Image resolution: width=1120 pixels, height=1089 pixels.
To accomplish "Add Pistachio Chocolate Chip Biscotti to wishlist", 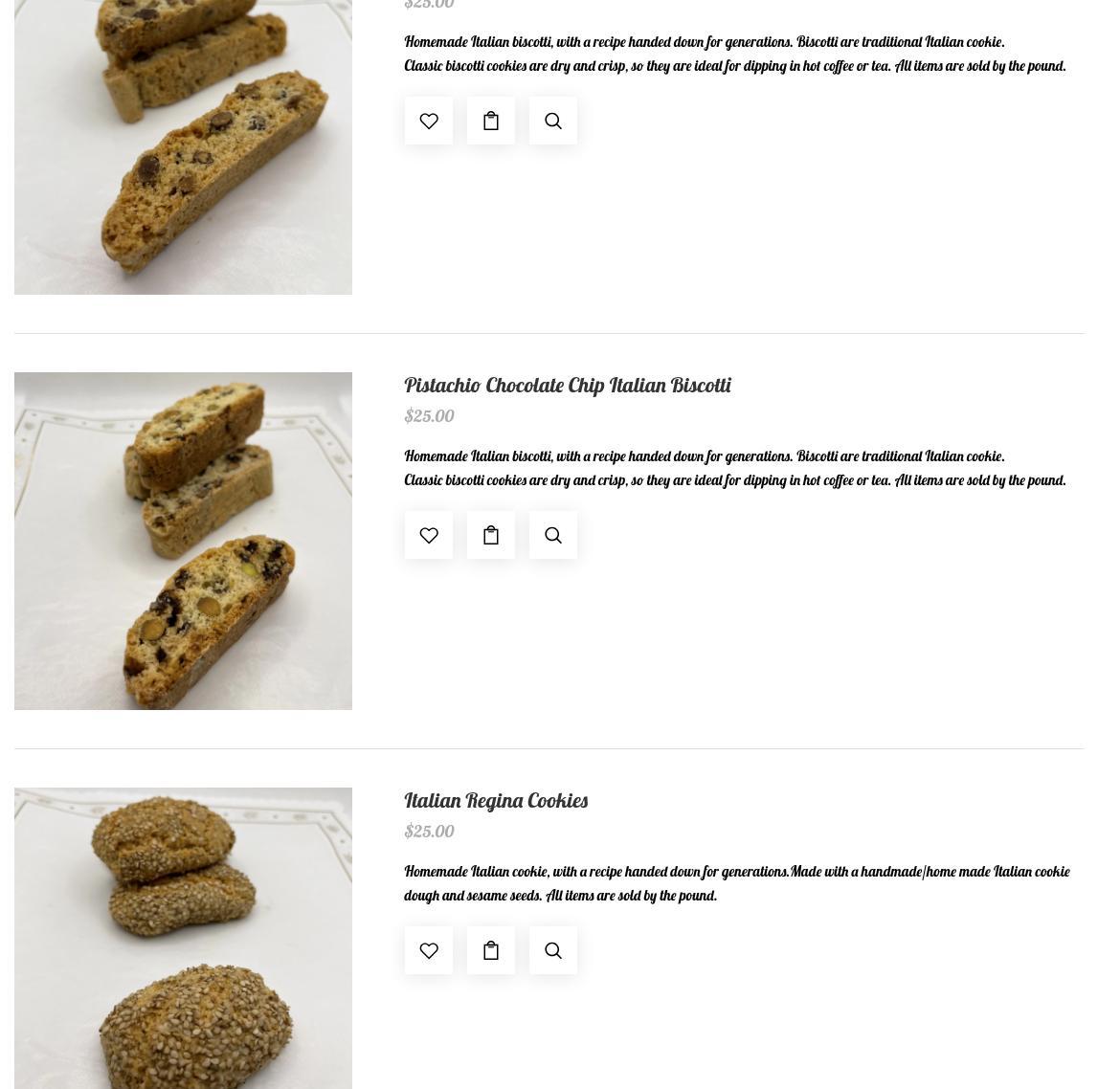I will point(429,535).
